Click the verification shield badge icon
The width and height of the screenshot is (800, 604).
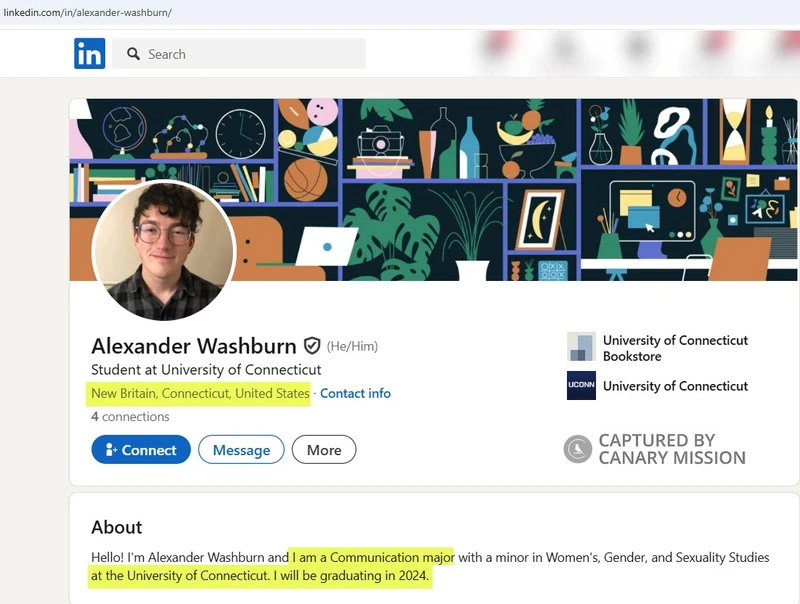pyautogui.click(x=312, y=346)
